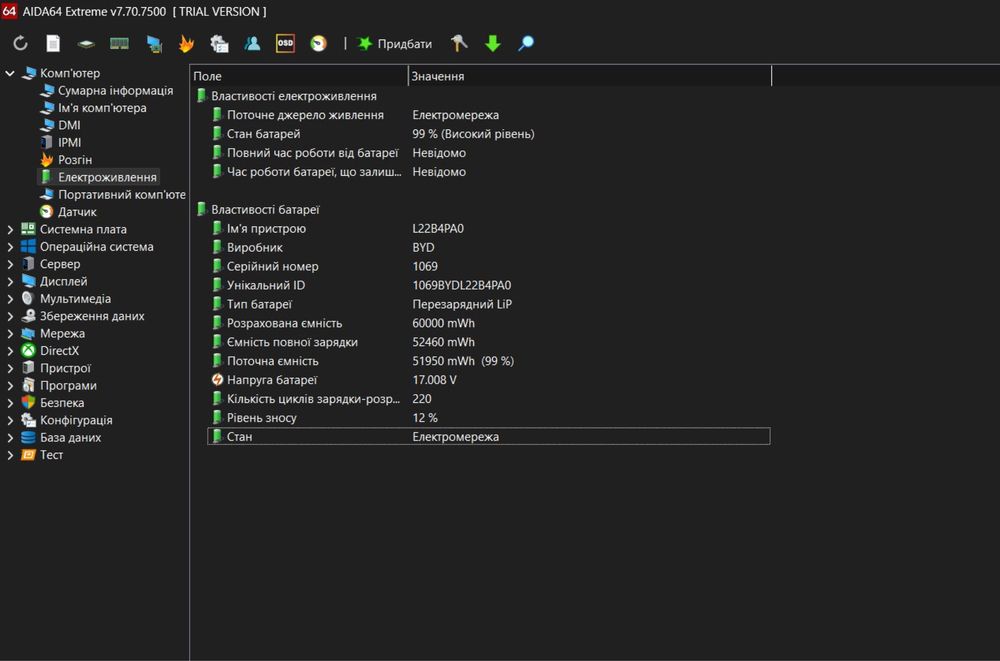The width and height of the screenshot is (1000, 661).
Task: Expand the Системна плата node
Action: (x=10, y=229)
